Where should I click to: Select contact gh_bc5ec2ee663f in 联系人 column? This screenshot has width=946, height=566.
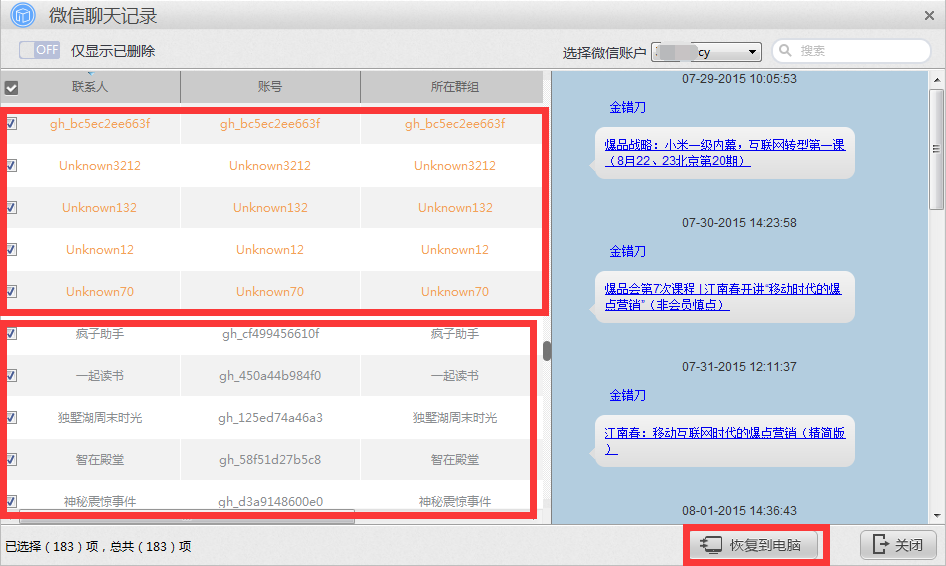100,124
